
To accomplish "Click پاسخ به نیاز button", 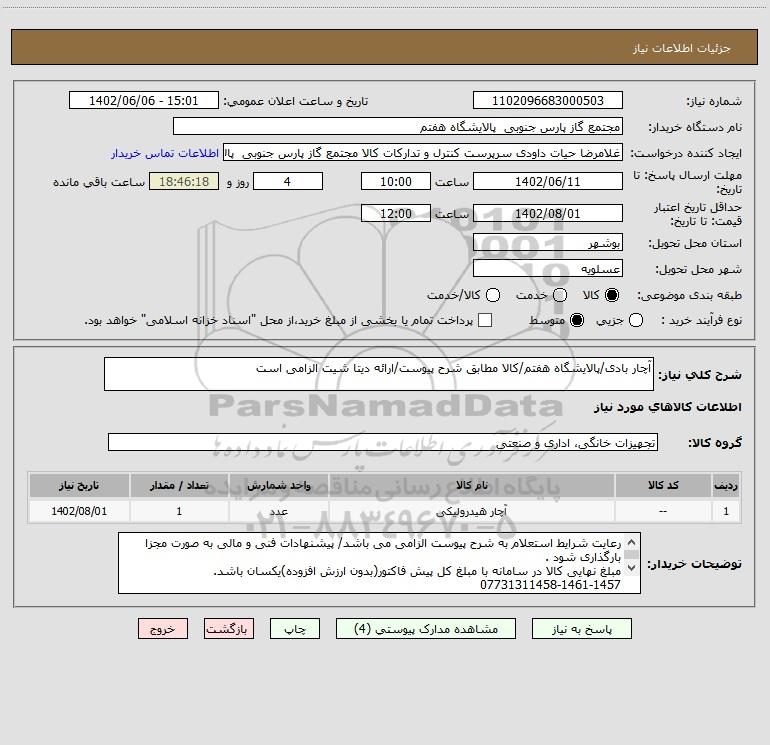I will coord(582,629).
